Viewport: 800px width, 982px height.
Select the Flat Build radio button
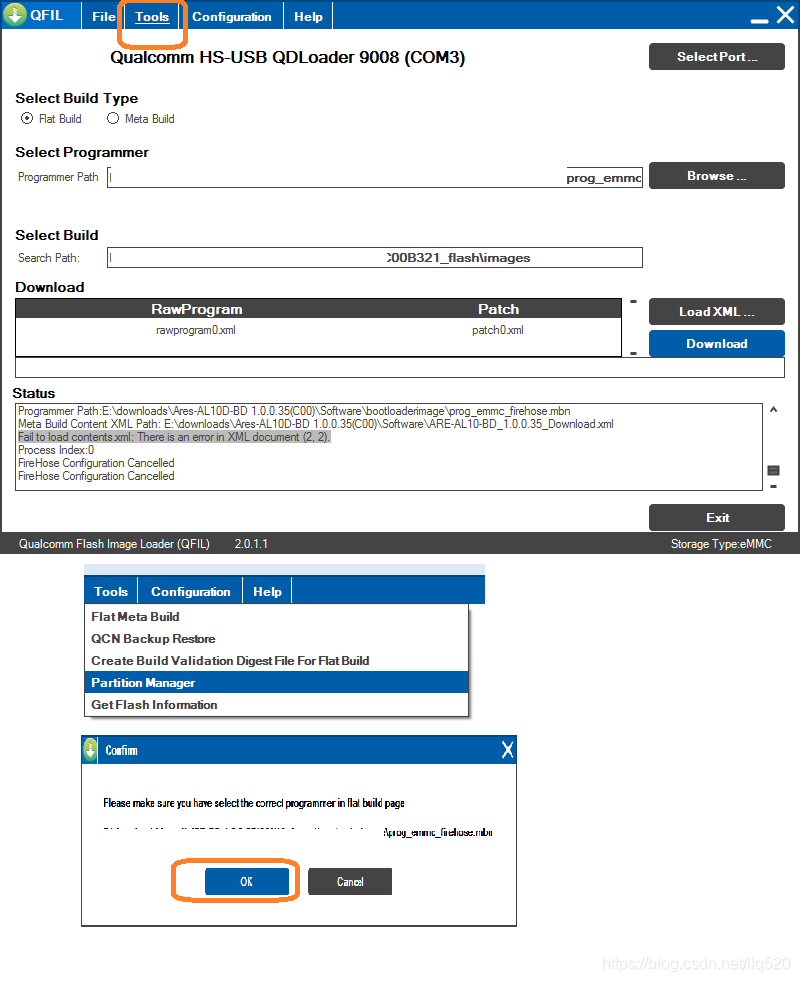(x=27, y=118)
